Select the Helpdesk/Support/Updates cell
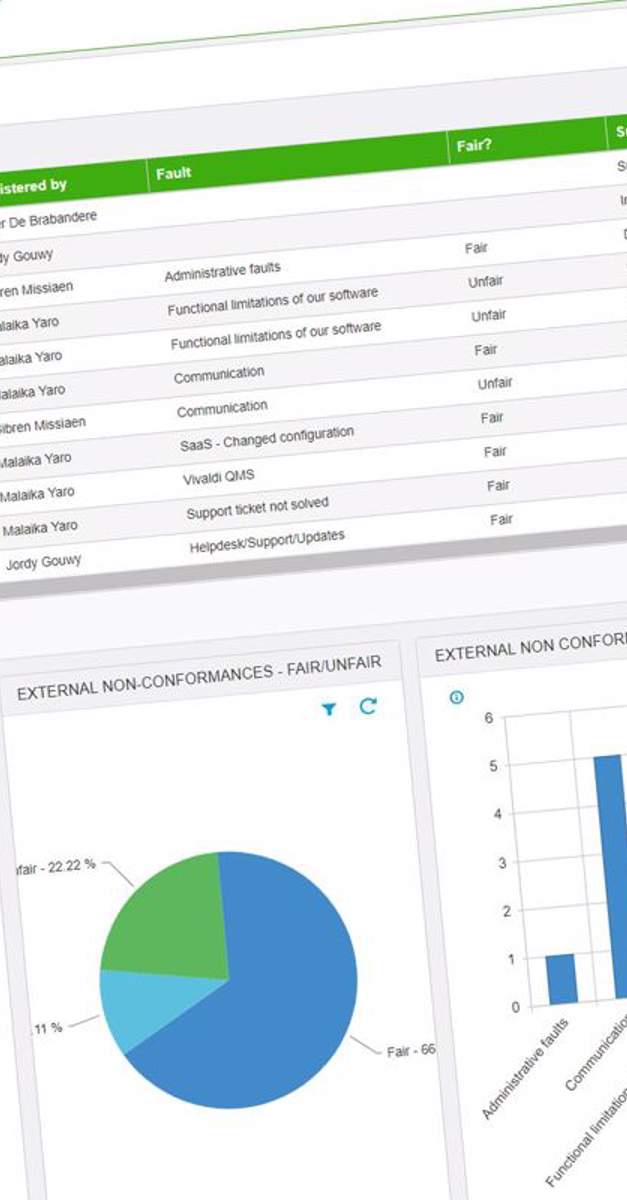Image resolution: width=627 pixels, height=1200 pixels. pos(267,542)
